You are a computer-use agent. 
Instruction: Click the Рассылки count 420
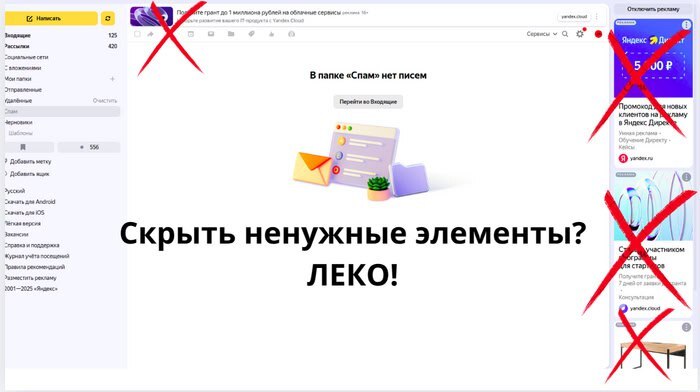pos(112,46)
